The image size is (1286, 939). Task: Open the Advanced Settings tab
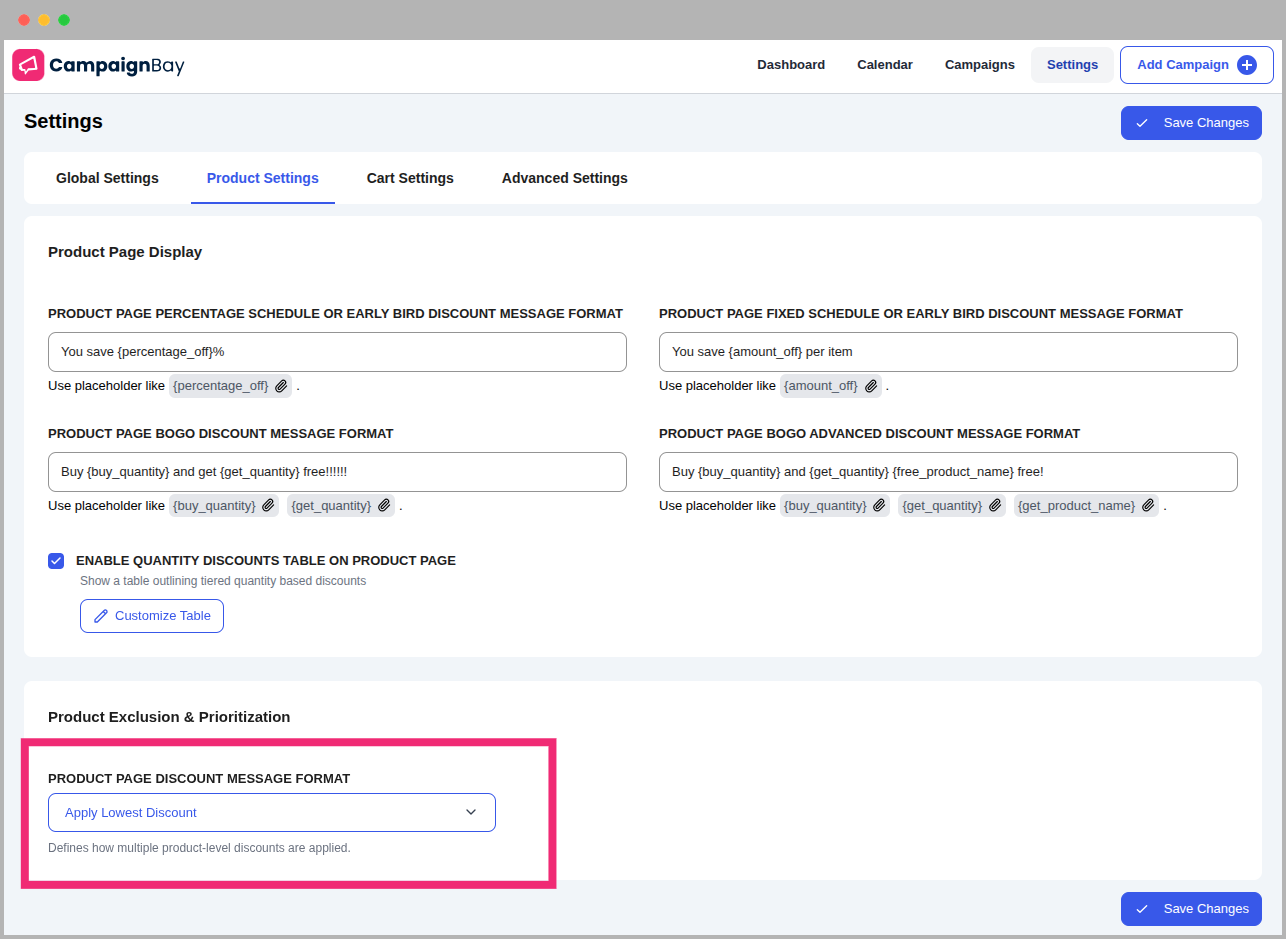(564, 178)
